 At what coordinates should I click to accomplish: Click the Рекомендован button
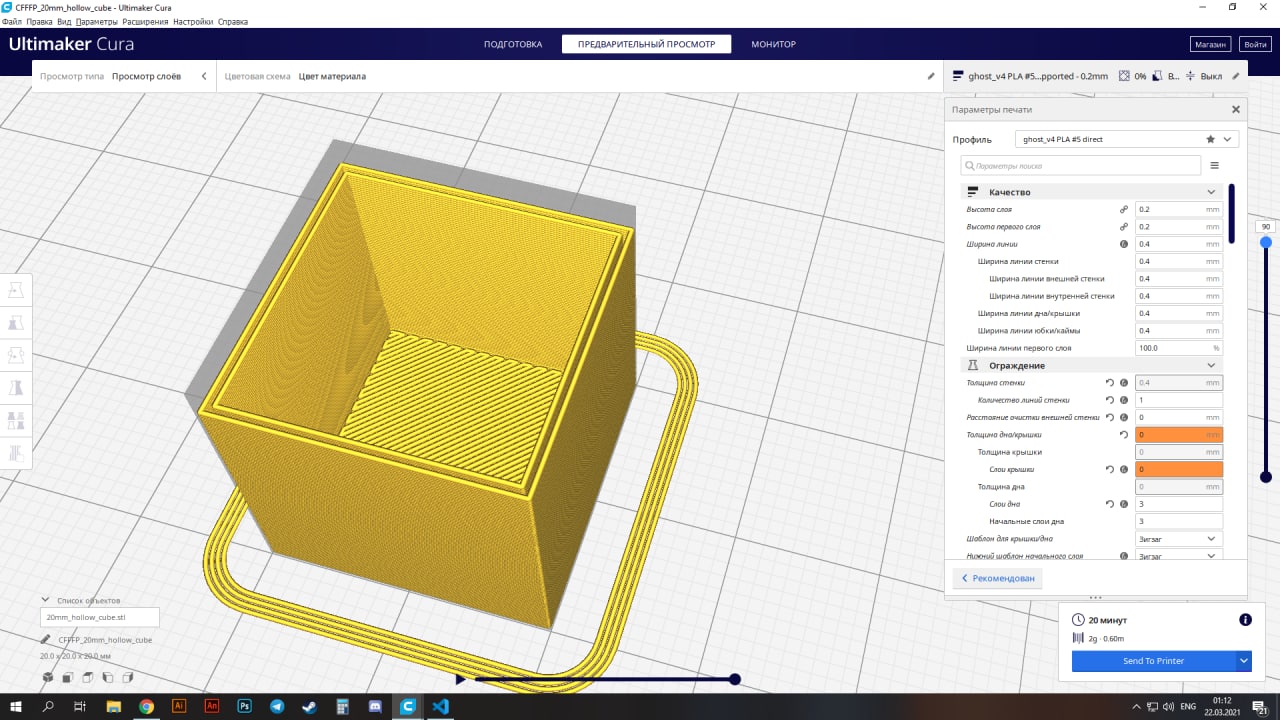pos(998,578)
